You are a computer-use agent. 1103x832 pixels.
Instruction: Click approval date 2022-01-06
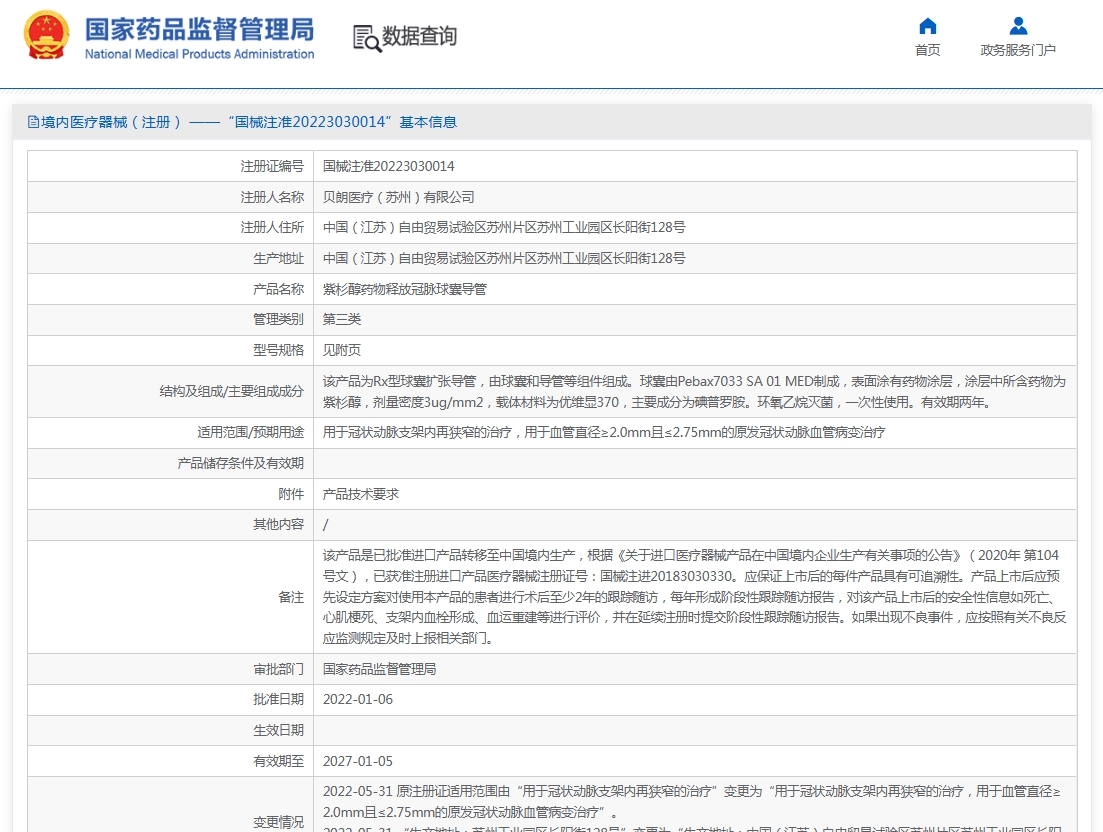[x=357, y=700]
